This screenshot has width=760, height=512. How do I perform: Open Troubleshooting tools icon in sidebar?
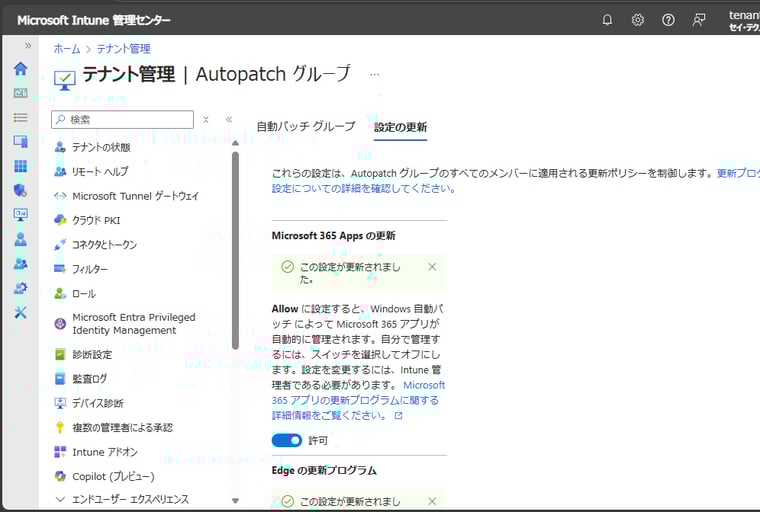click(x=20, y=312)
